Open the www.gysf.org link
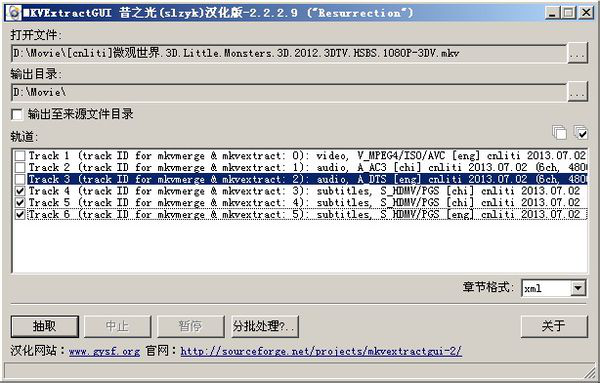This screenshot has width=600, height=383. pos(104,351)
